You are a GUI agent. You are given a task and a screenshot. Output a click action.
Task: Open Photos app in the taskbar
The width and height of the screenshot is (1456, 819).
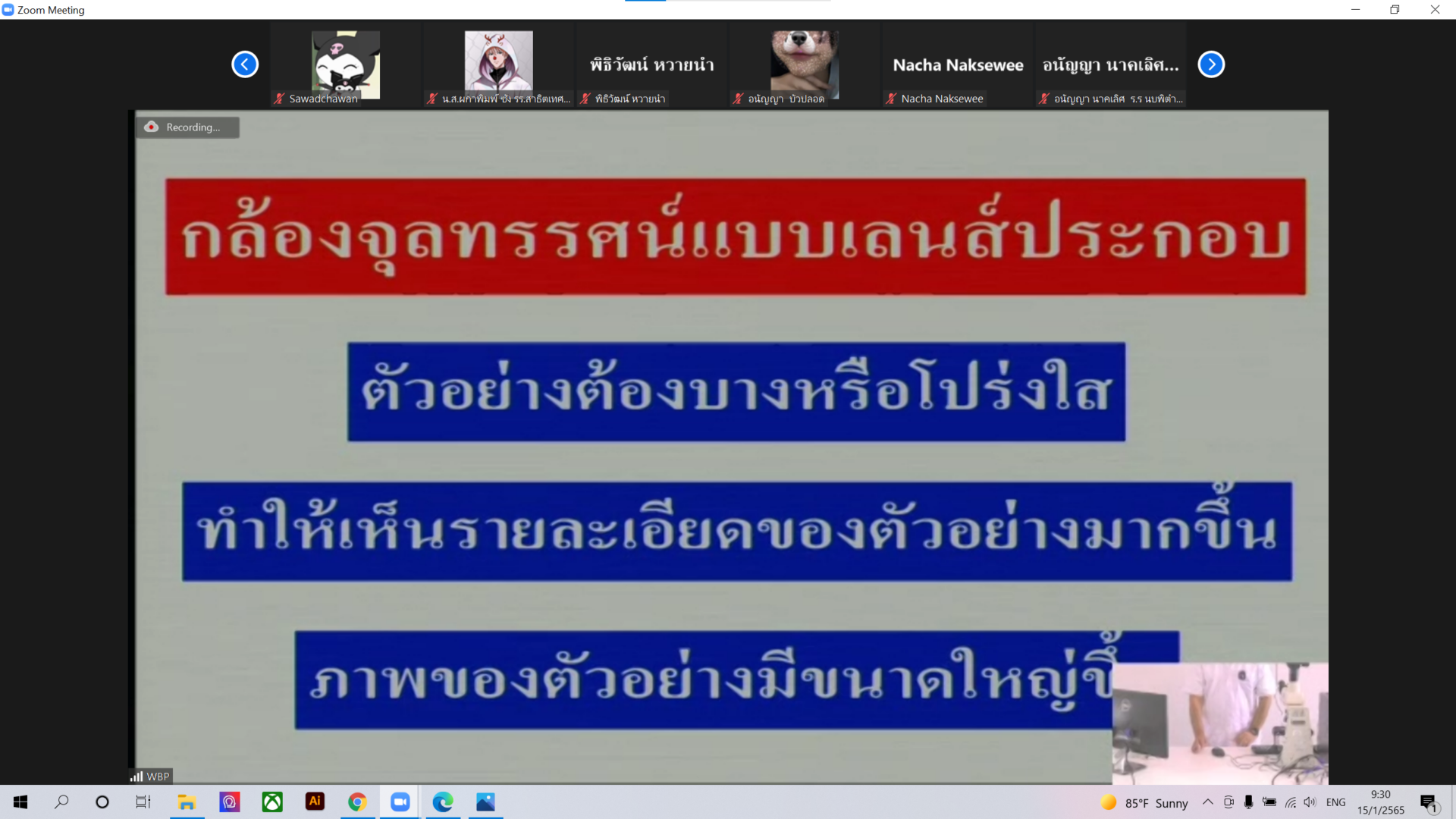click(x=485, y=802)
